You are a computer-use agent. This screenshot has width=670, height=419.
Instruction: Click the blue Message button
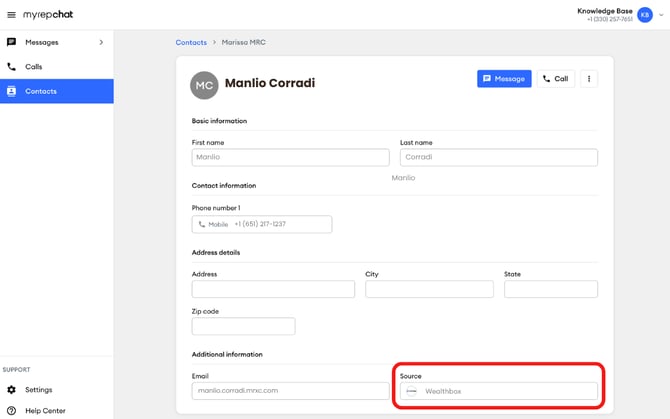pos(504,79)
